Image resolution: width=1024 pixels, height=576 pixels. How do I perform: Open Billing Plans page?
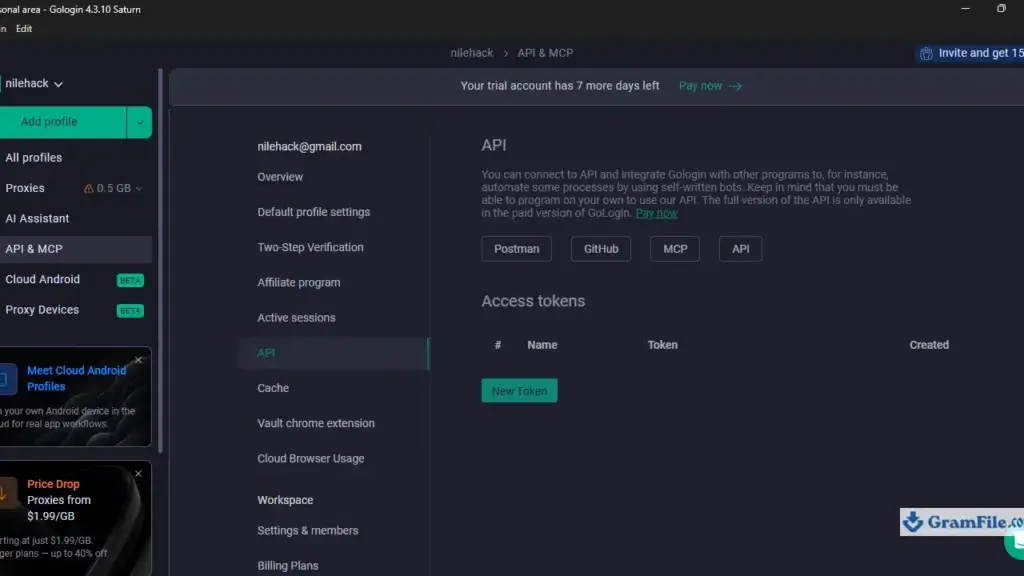coord(288,566)
